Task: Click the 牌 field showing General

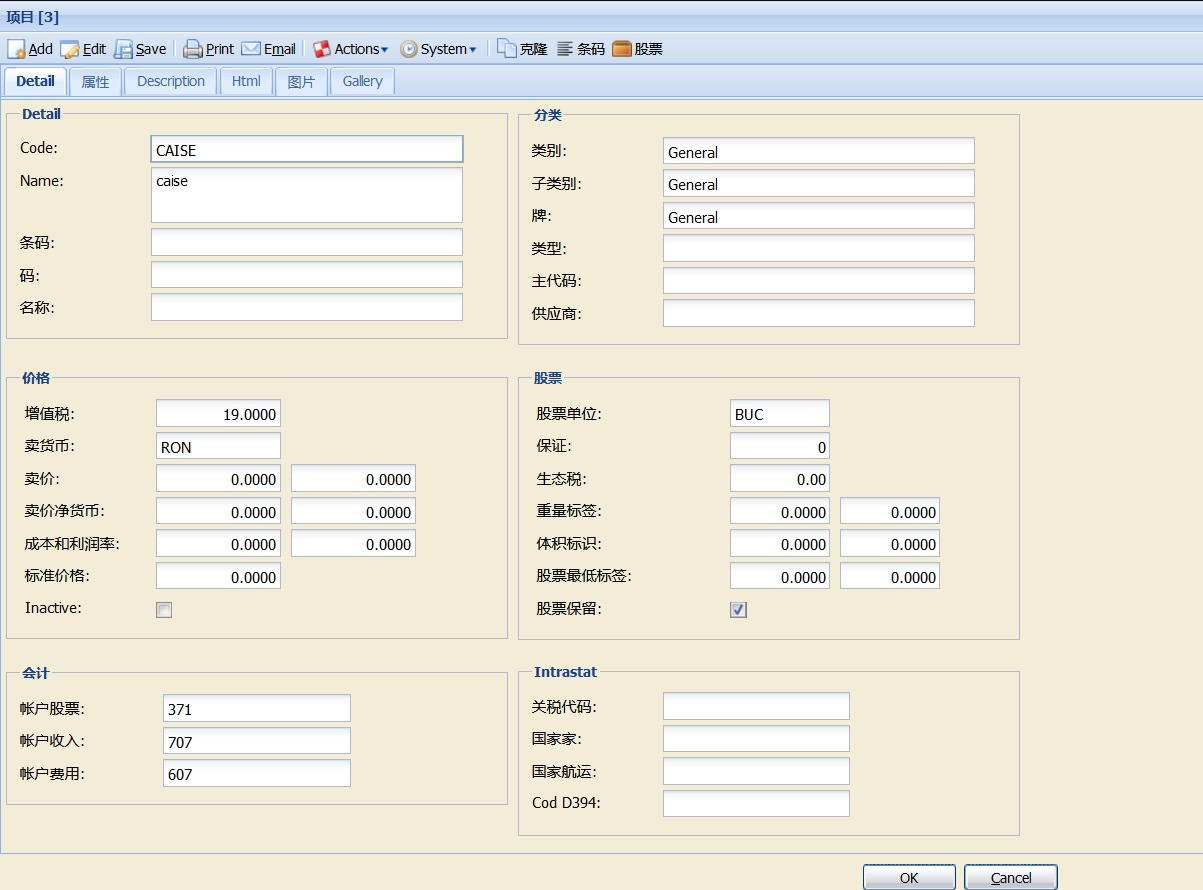Action: tap(819, 216)
